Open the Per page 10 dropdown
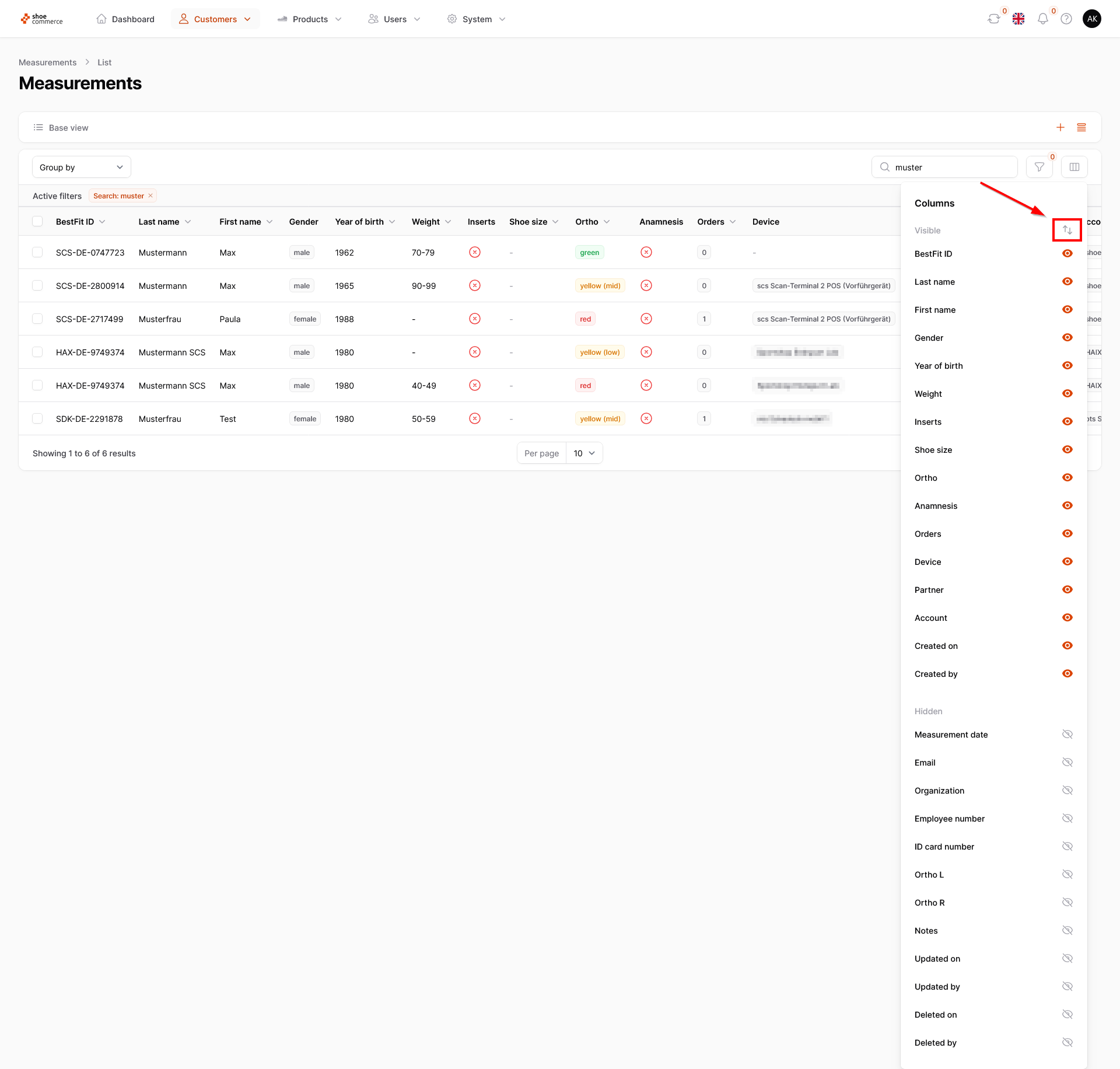Screen dimensions: 1120x1069 tap(584, 453)
